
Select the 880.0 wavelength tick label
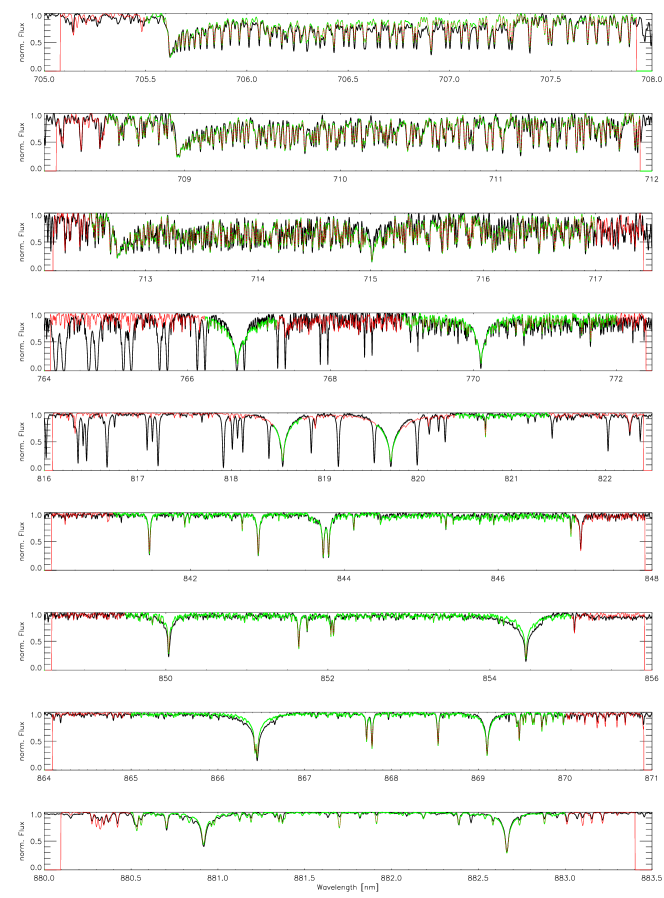[44, 878]
